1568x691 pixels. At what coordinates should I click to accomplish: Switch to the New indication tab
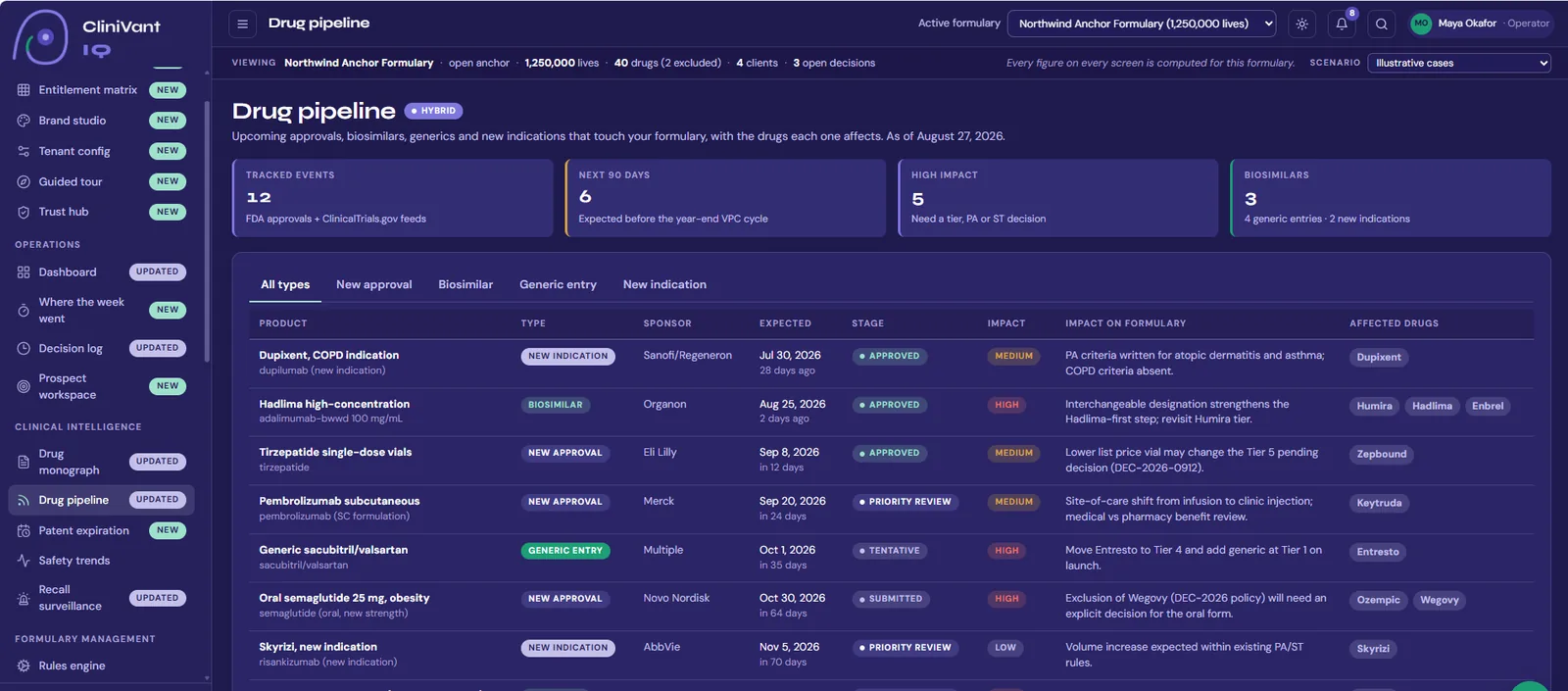[x=664, y=284]
